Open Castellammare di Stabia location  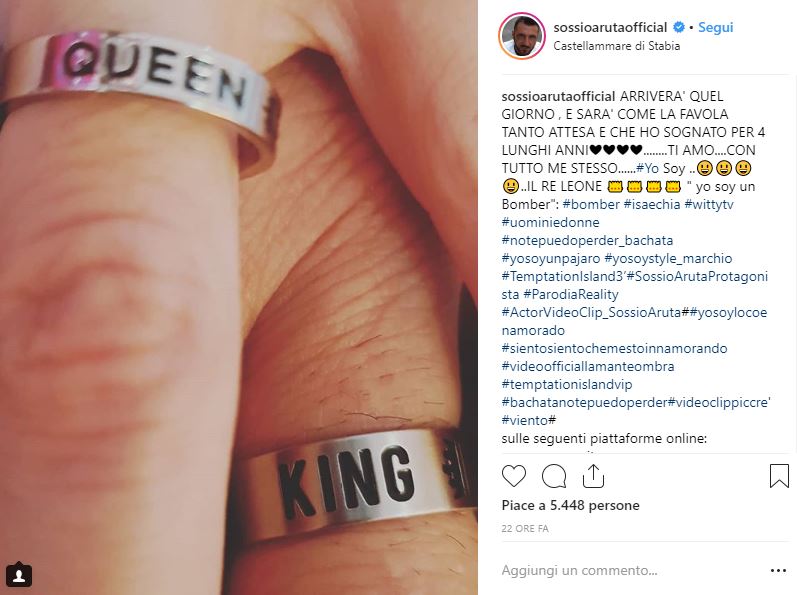coord(617,46)
